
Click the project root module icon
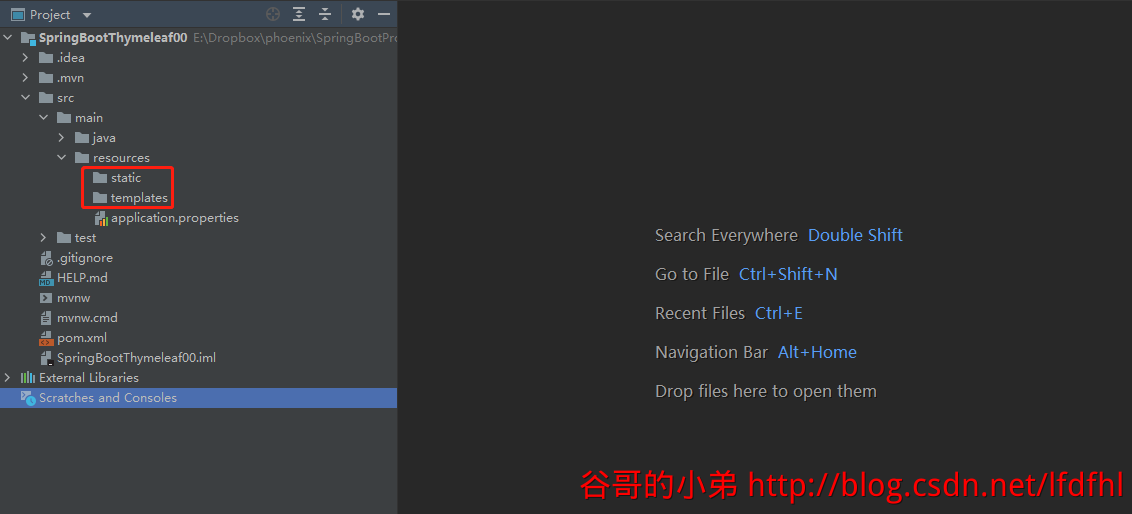pyautogui.click(x=28, y=38)
